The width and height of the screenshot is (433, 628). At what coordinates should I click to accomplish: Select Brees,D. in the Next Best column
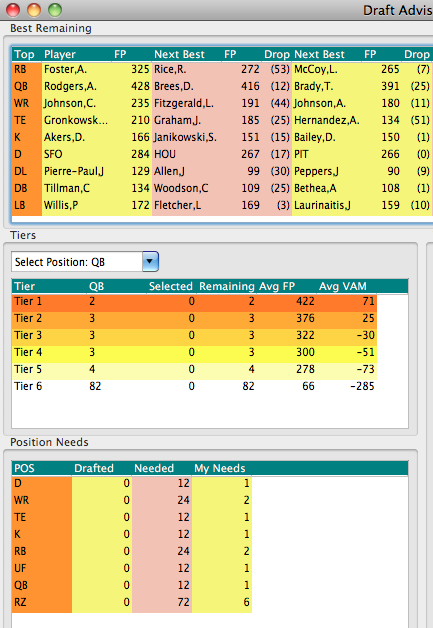[174, 86]
